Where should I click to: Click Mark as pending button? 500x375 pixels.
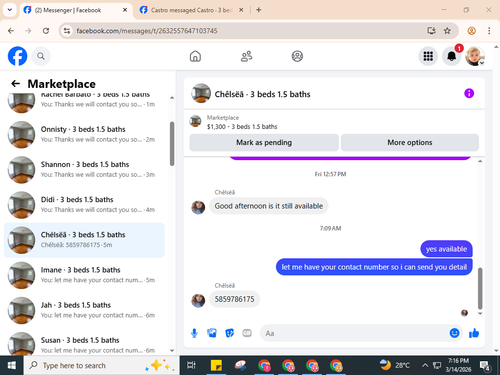[x=264, y=143]
